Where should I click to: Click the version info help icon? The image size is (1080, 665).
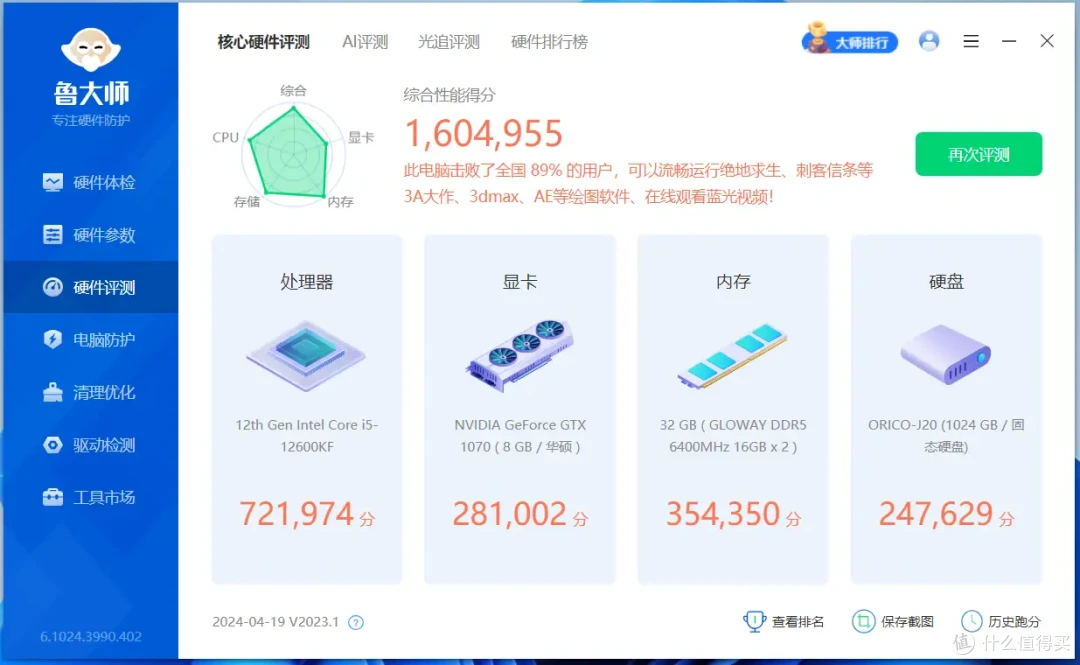pyautogui.click(x=355, y=622)
